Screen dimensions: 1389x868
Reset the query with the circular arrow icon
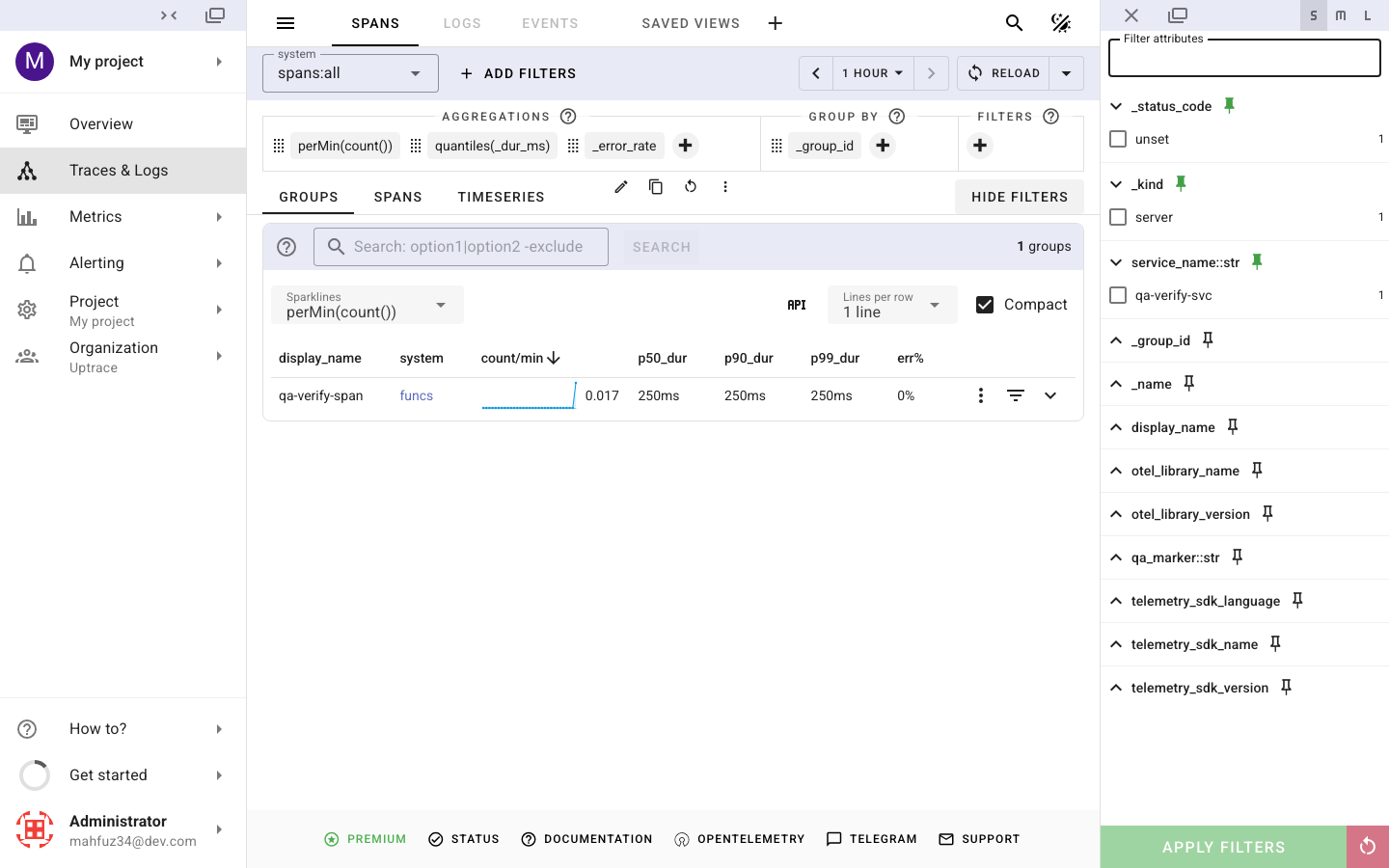pos(691,187)
